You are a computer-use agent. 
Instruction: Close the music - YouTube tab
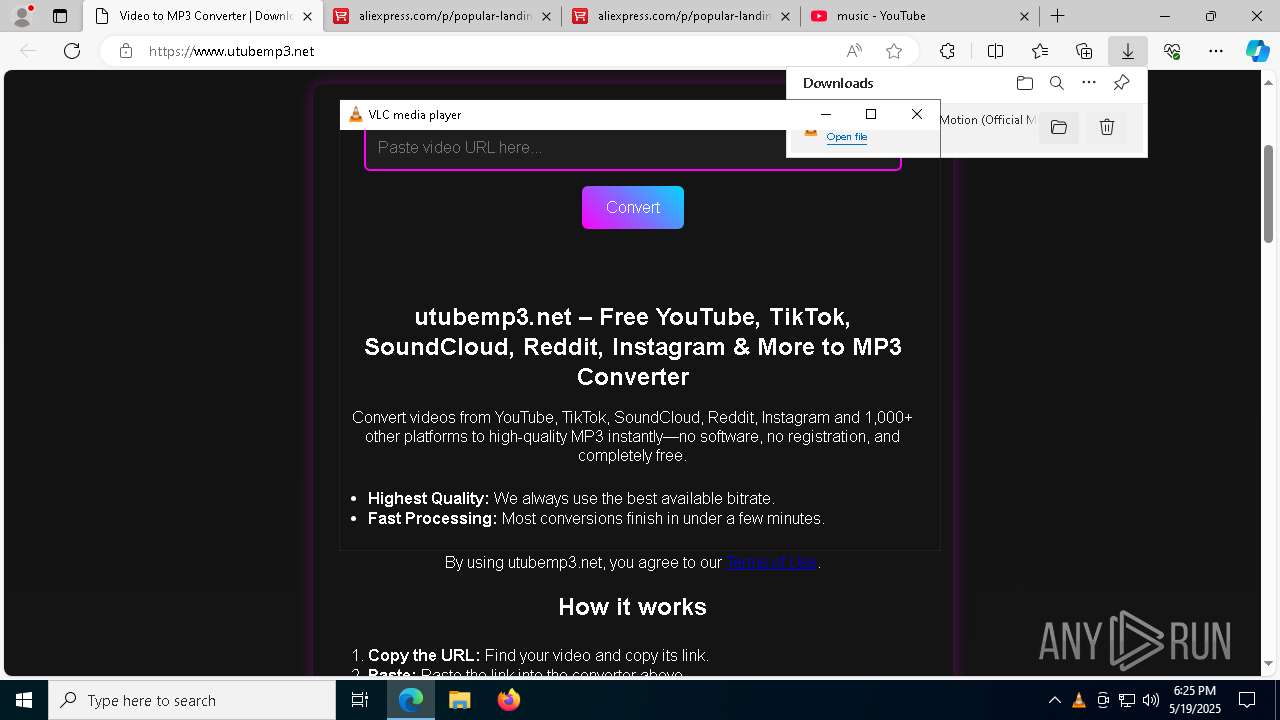1025,16
